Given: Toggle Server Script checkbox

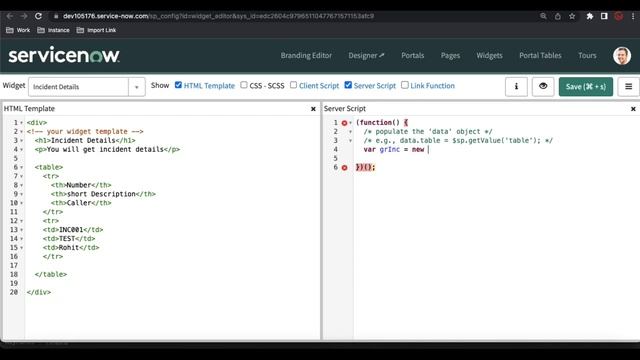Looking at the screenshot, I should tap(348, 85).
